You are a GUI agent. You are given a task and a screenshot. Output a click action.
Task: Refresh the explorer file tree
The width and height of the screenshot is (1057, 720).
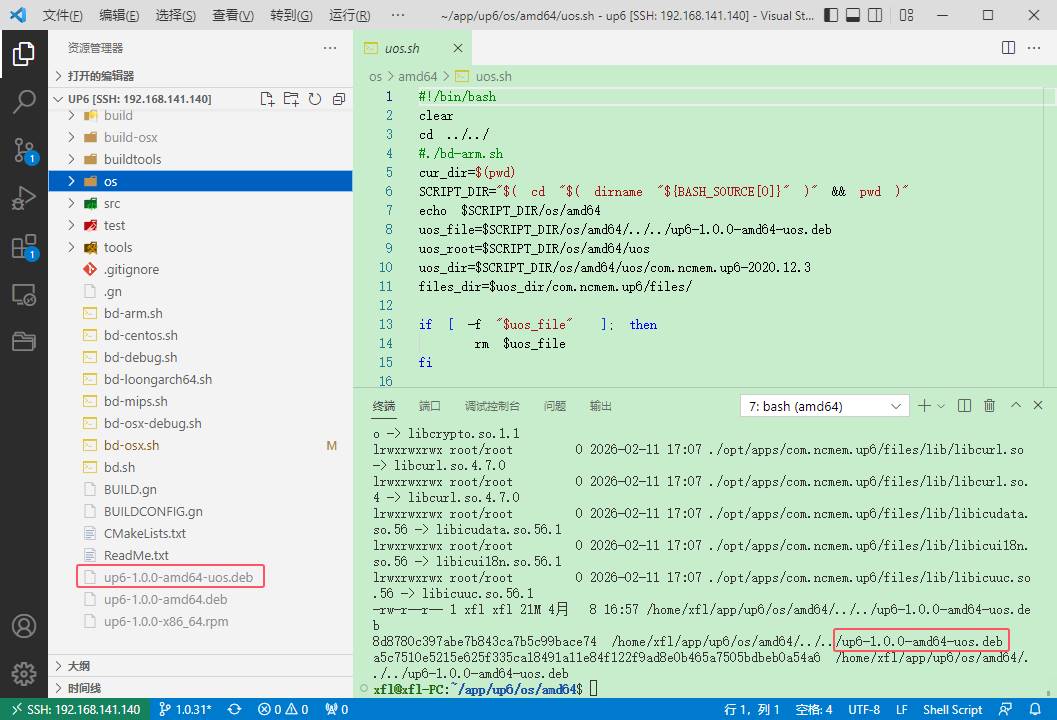(315, 99)
